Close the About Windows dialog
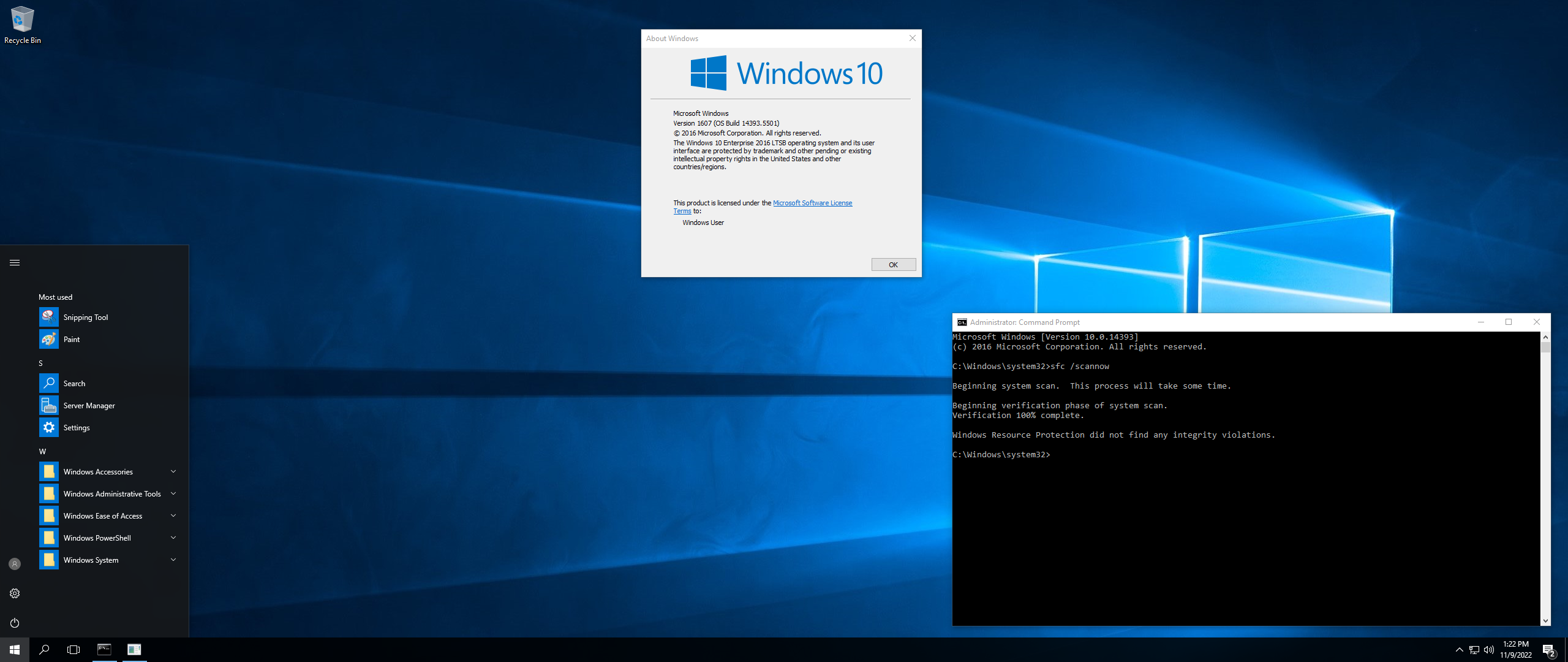The height and width of the screenshot is (662, 1568). 913,38
